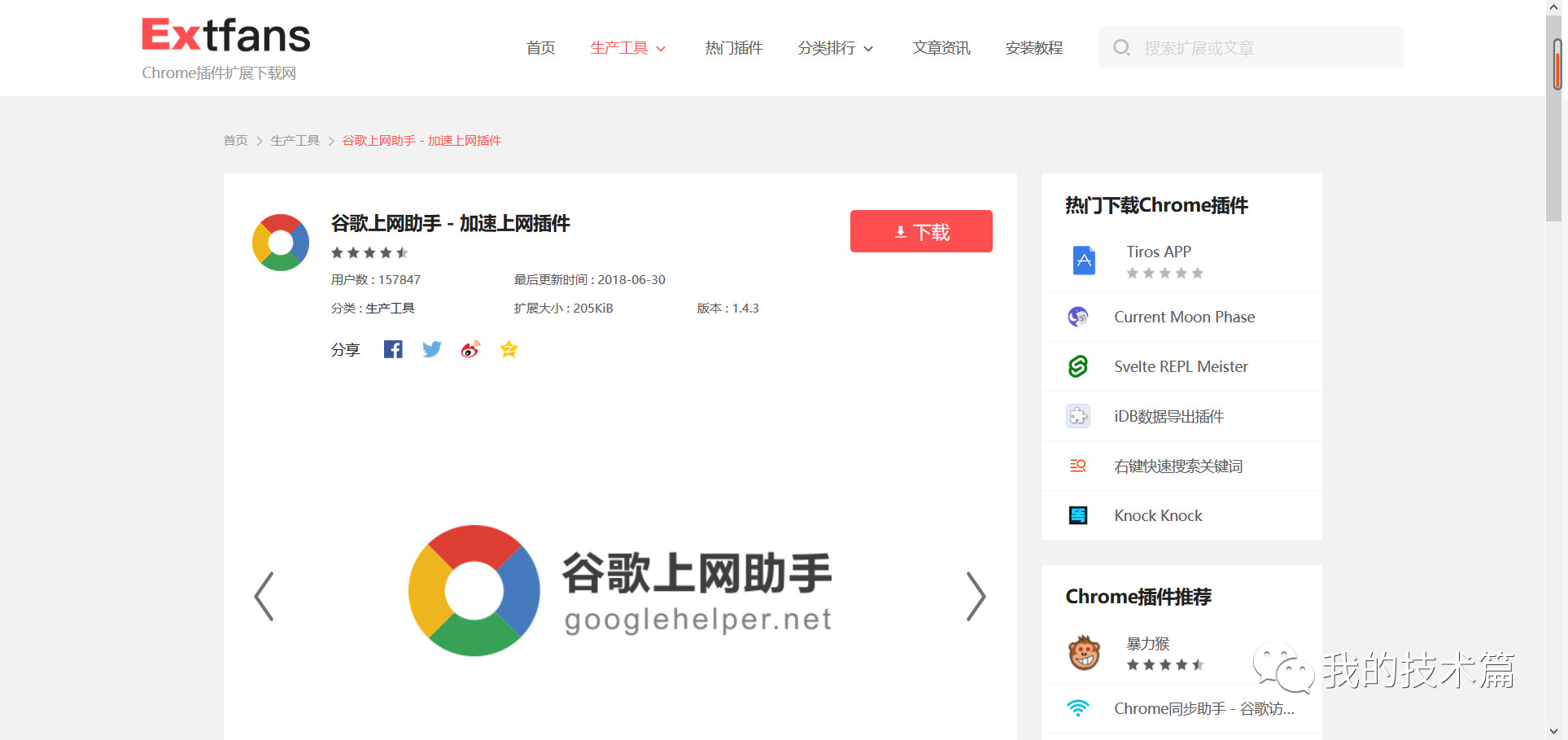
Task: Open the Tiros APP plugin icon
Action: point(1083,260)
